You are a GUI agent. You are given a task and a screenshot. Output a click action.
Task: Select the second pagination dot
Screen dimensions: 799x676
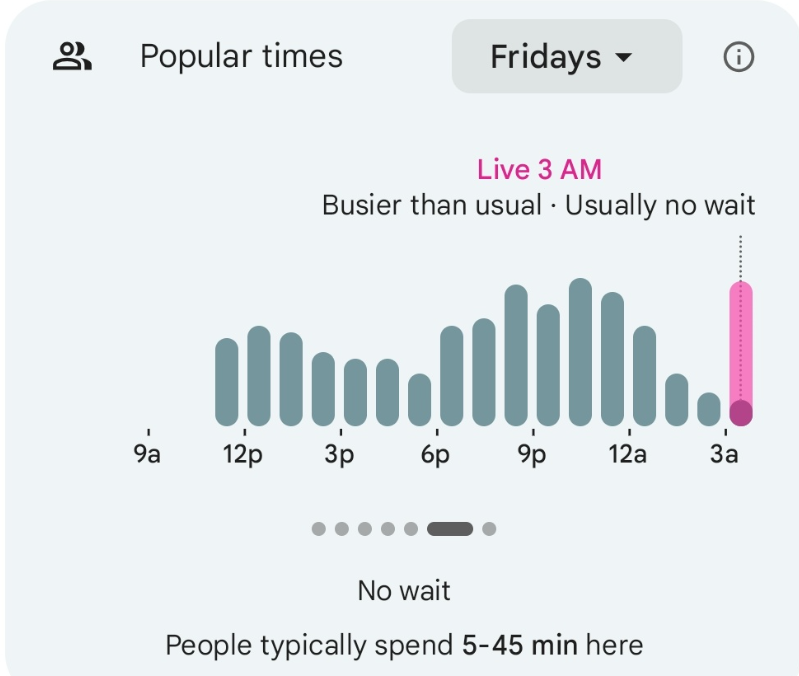pyautogui.click(x=342, y=529)
